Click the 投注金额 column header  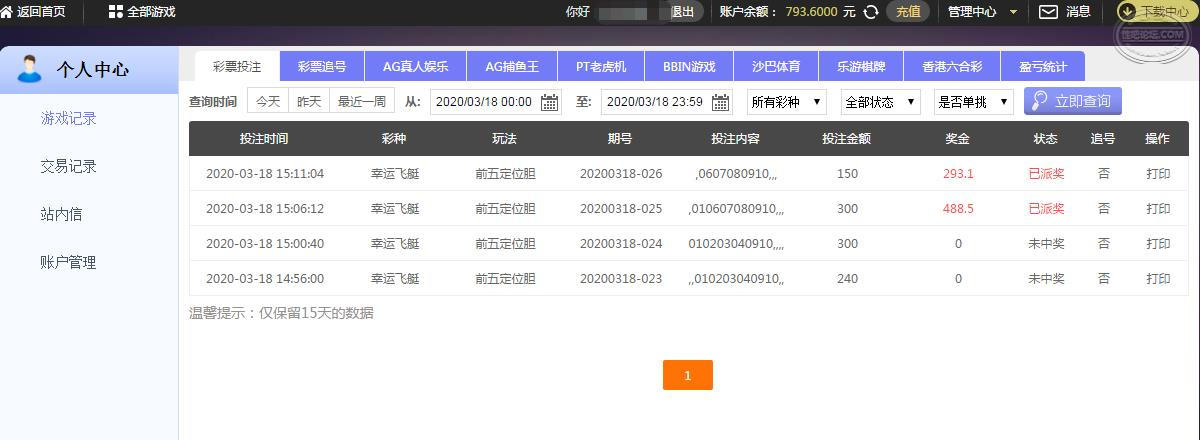coord(847,138)
